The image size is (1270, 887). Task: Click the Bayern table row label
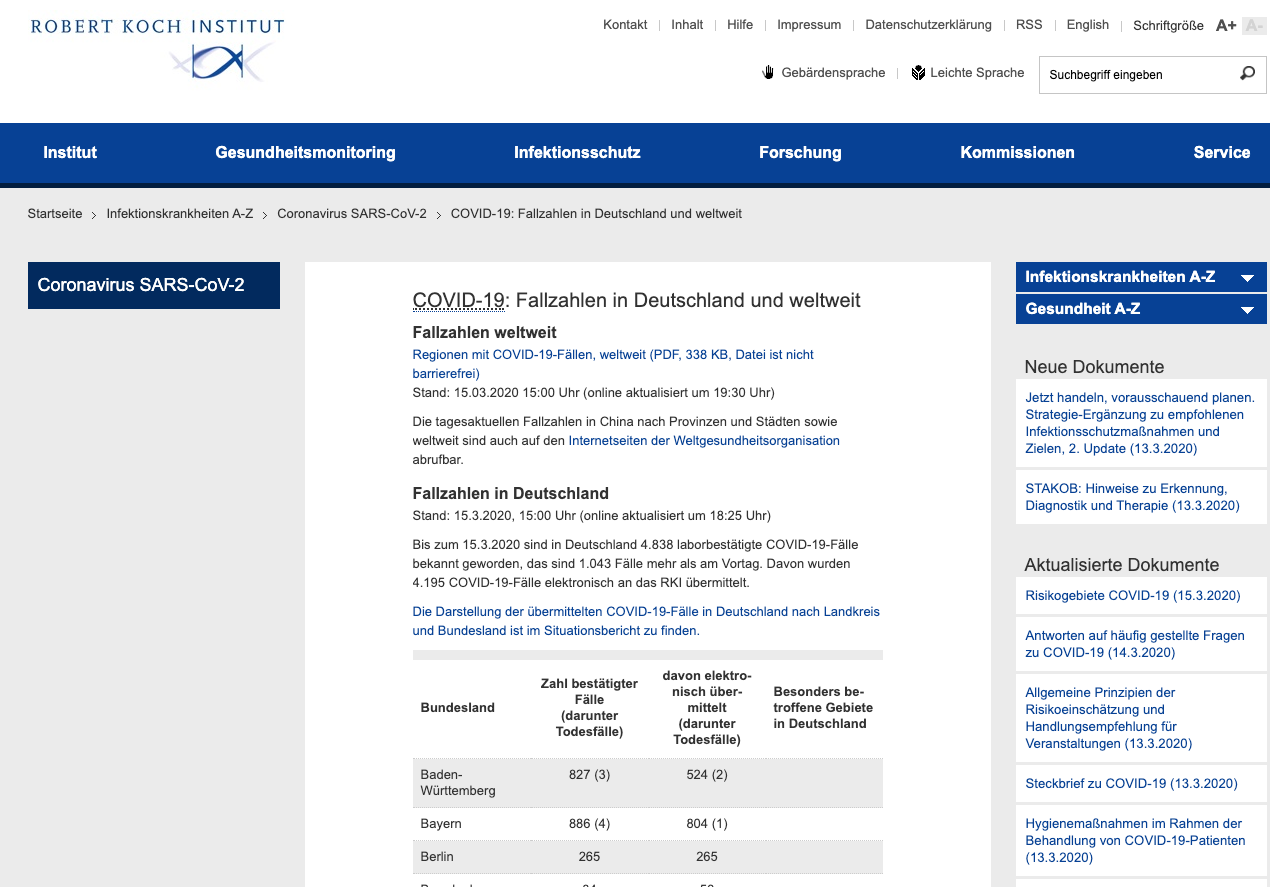(441, 824)
